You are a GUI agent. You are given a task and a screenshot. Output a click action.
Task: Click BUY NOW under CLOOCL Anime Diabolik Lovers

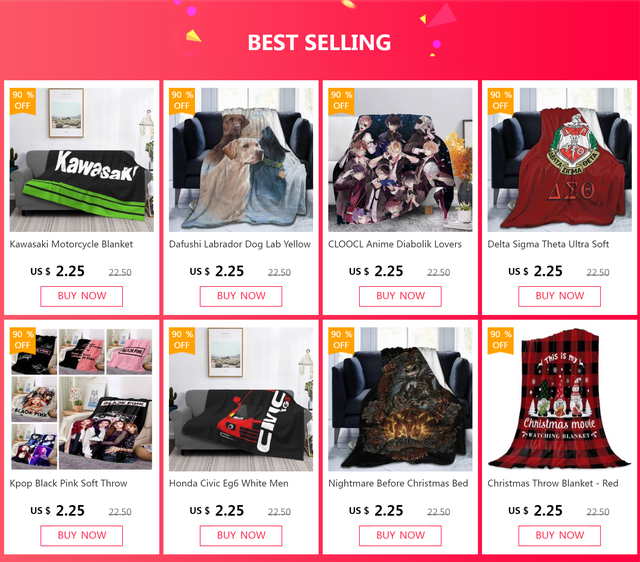(400, 296)
